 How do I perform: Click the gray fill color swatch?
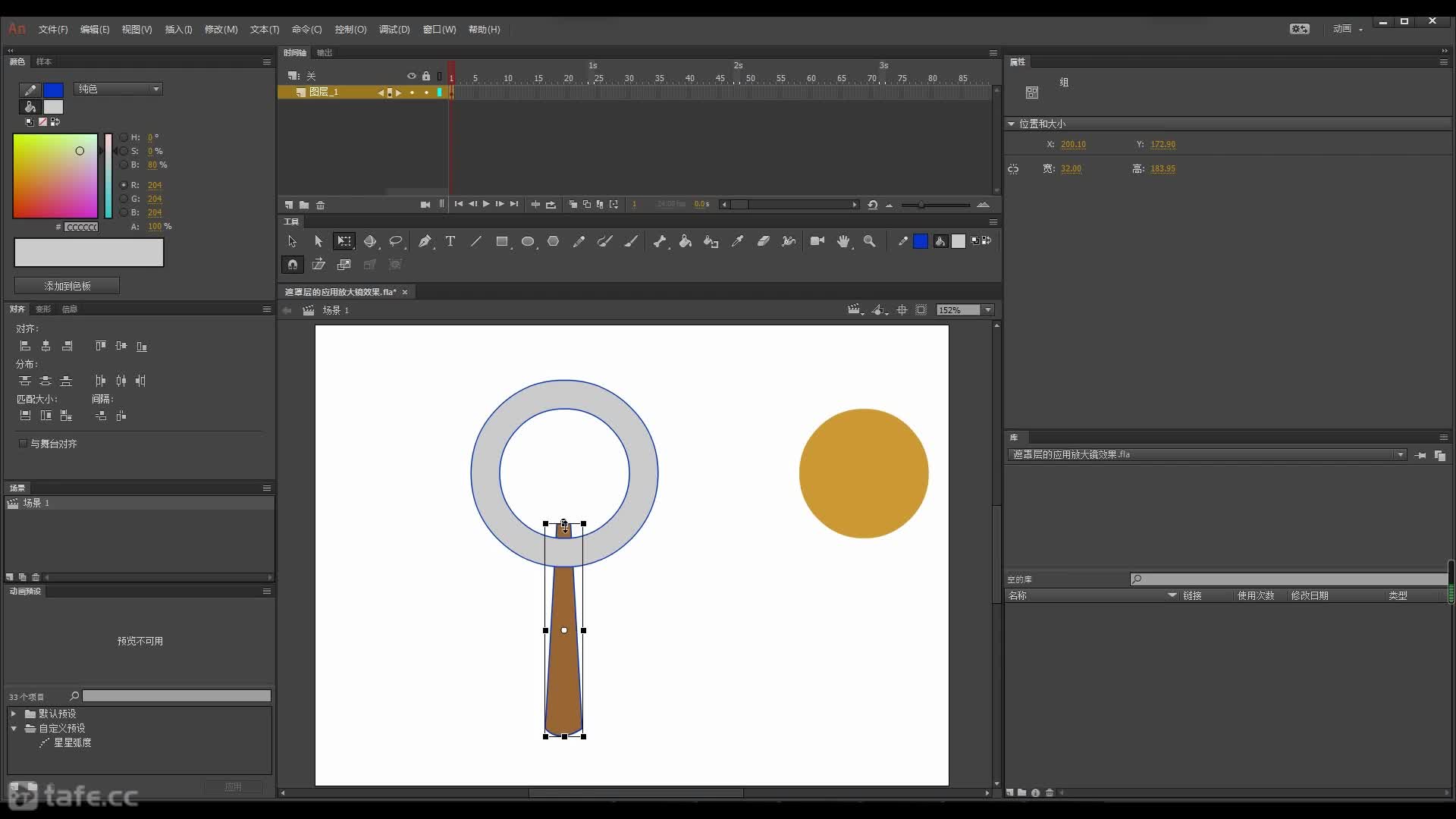(53, 107)
